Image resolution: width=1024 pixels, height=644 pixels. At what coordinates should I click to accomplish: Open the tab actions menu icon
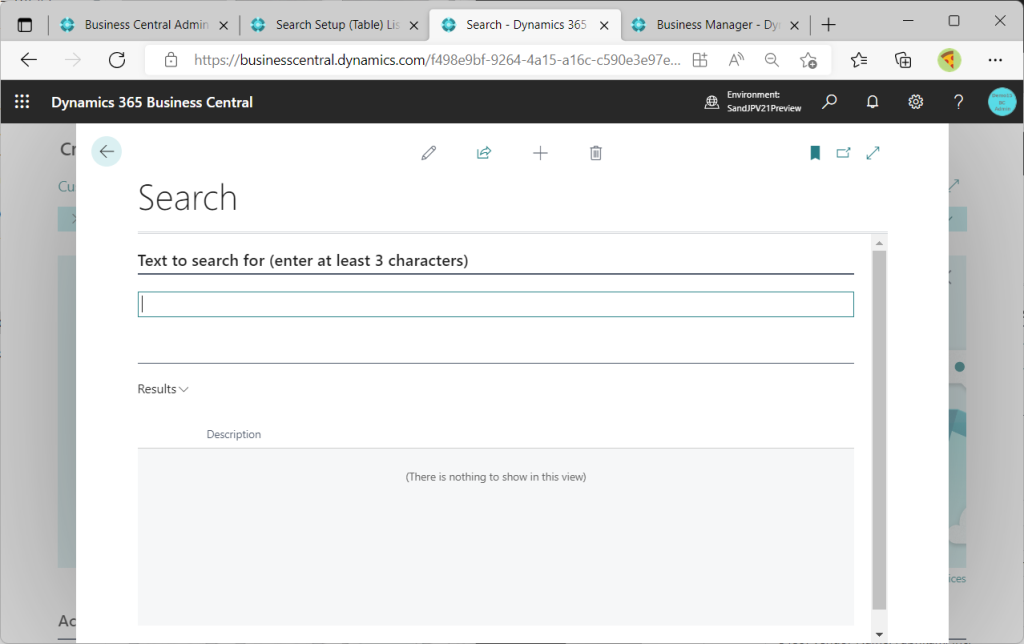[x=25, y=25]
